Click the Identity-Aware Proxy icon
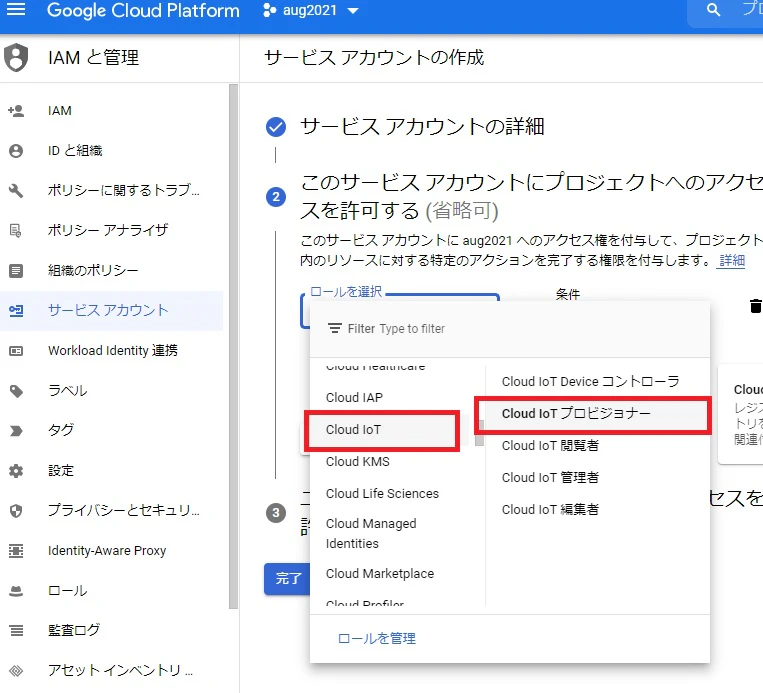 (16, 551)
